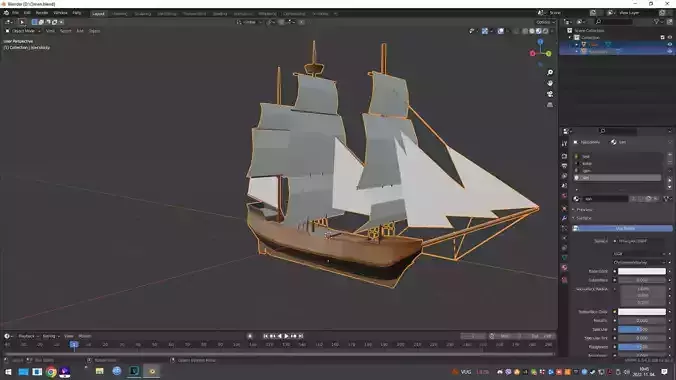Hide the Collection via eye icon
The image size is (676, 380).
point(670,38)
